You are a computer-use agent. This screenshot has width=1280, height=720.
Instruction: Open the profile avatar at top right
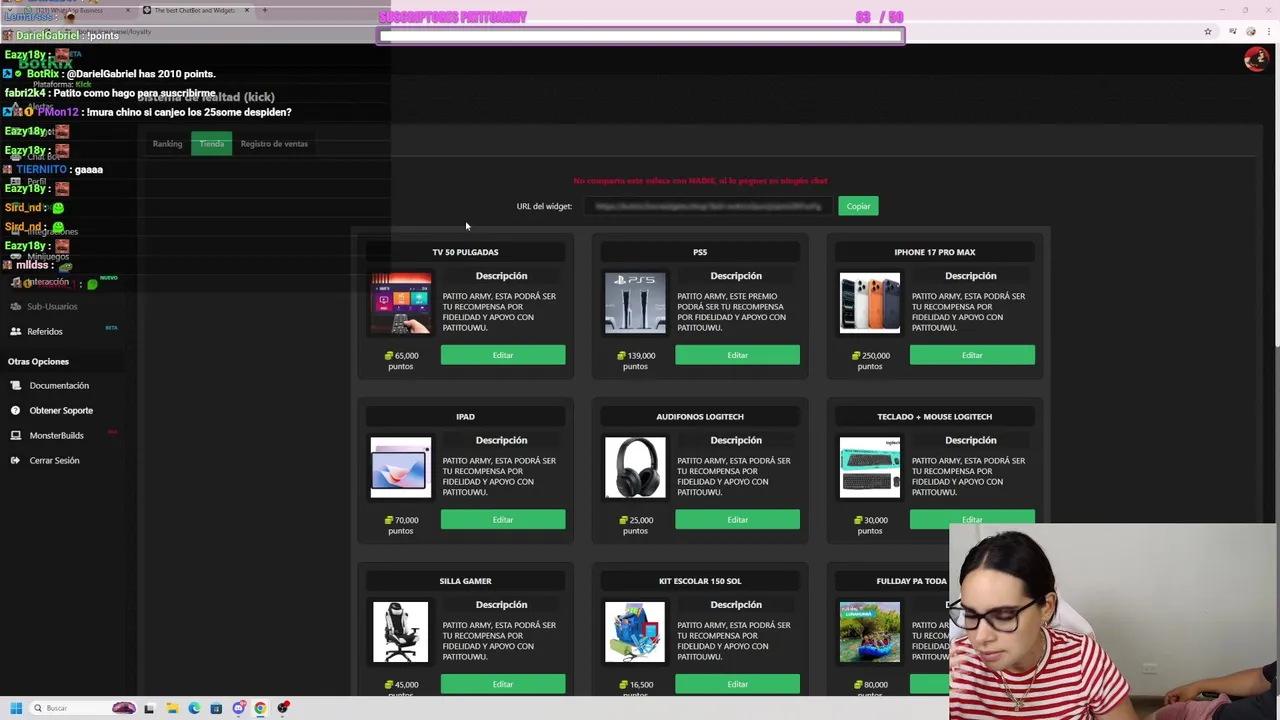coord(1255,59)
